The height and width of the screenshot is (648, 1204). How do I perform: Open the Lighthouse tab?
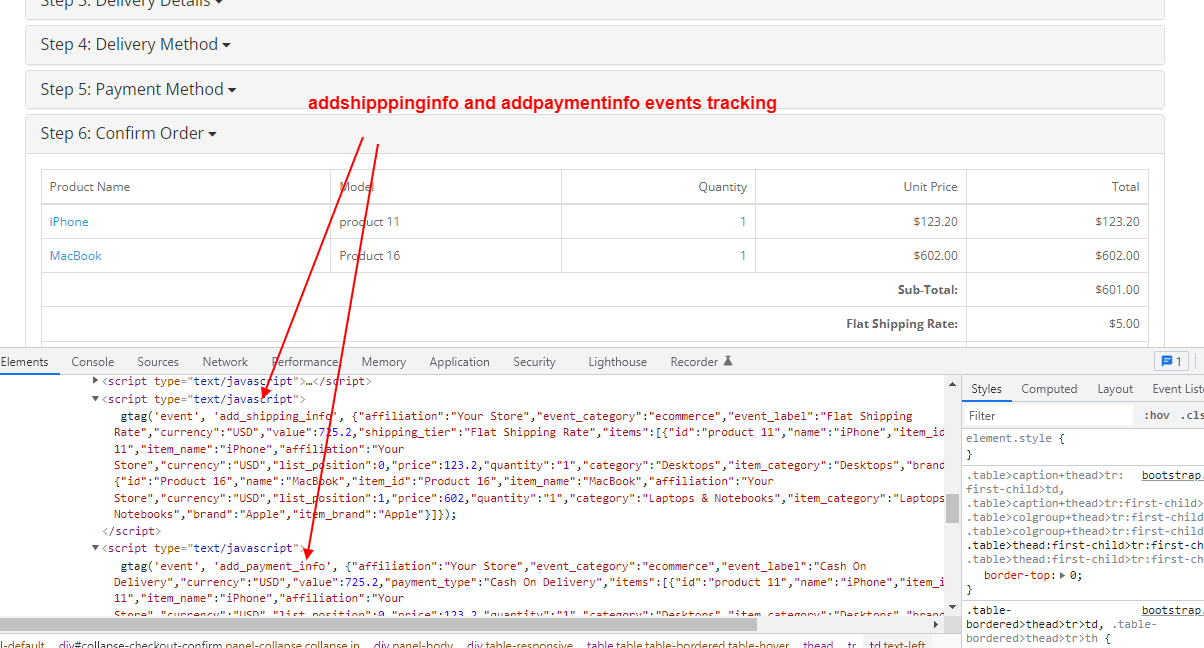tap(617, 362)
